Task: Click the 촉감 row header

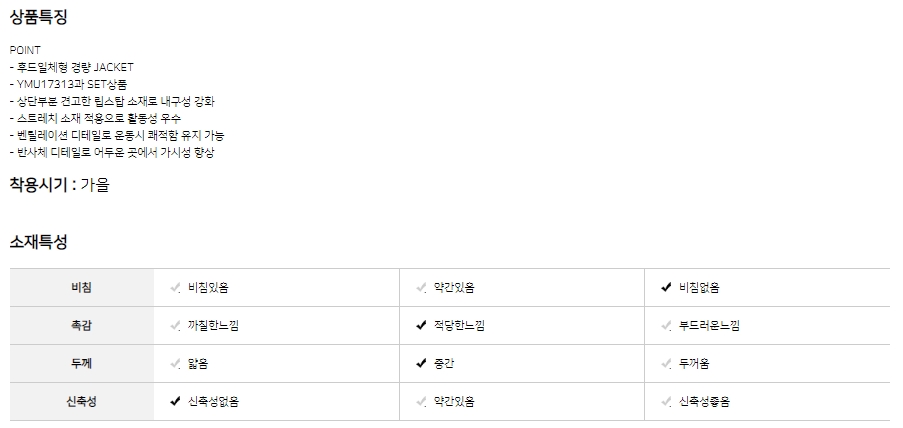Action: [82, 326]
